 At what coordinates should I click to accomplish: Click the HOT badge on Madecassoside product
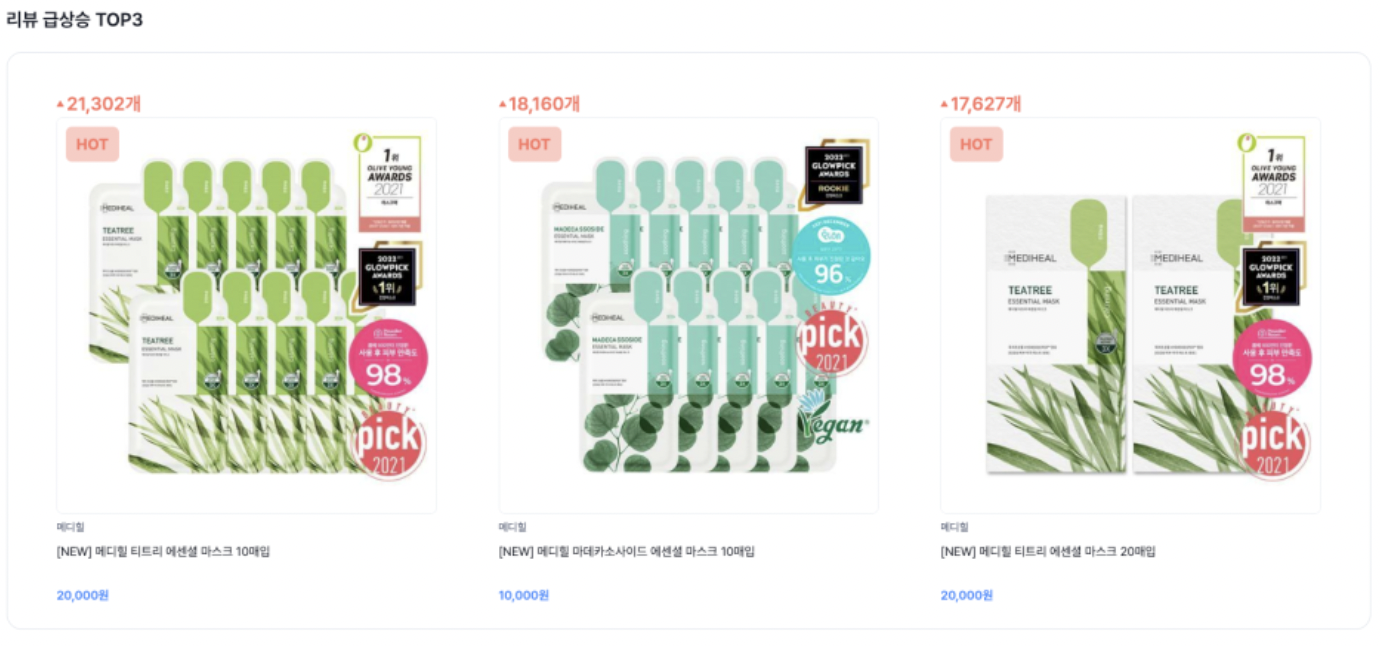(x=534, y=144)
